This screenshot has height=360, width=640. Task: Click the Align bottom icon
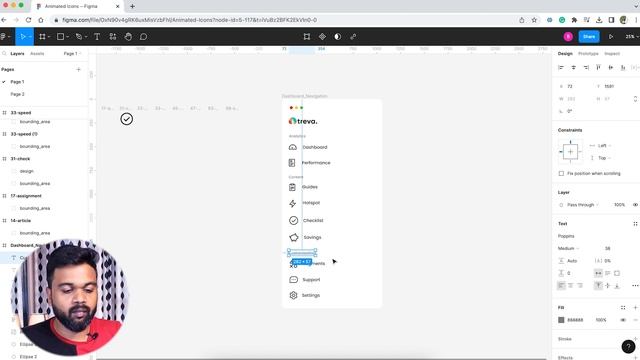click(623, 67)
